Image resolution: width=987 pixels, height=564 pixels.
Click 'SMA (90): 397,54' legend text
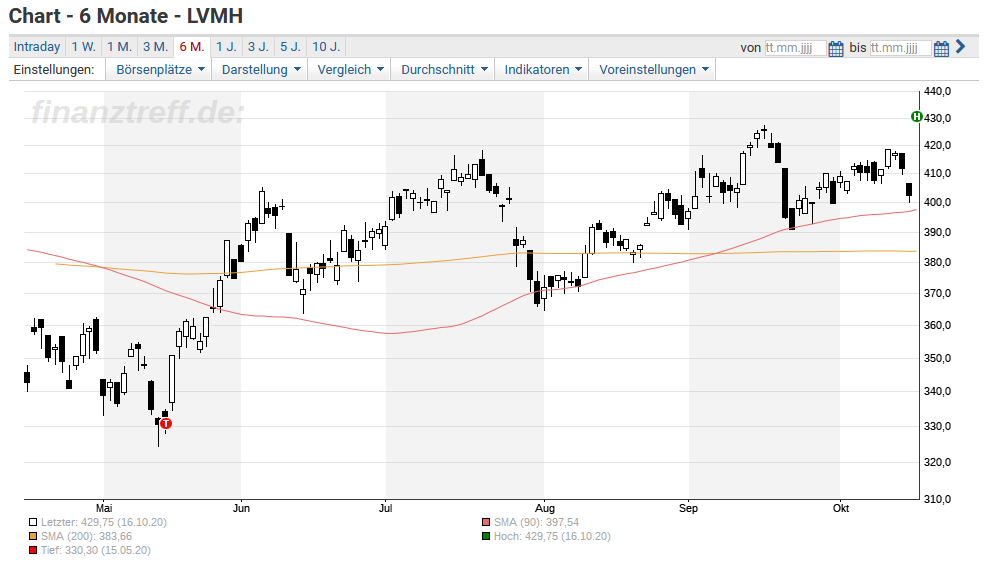tap(536, 522)
